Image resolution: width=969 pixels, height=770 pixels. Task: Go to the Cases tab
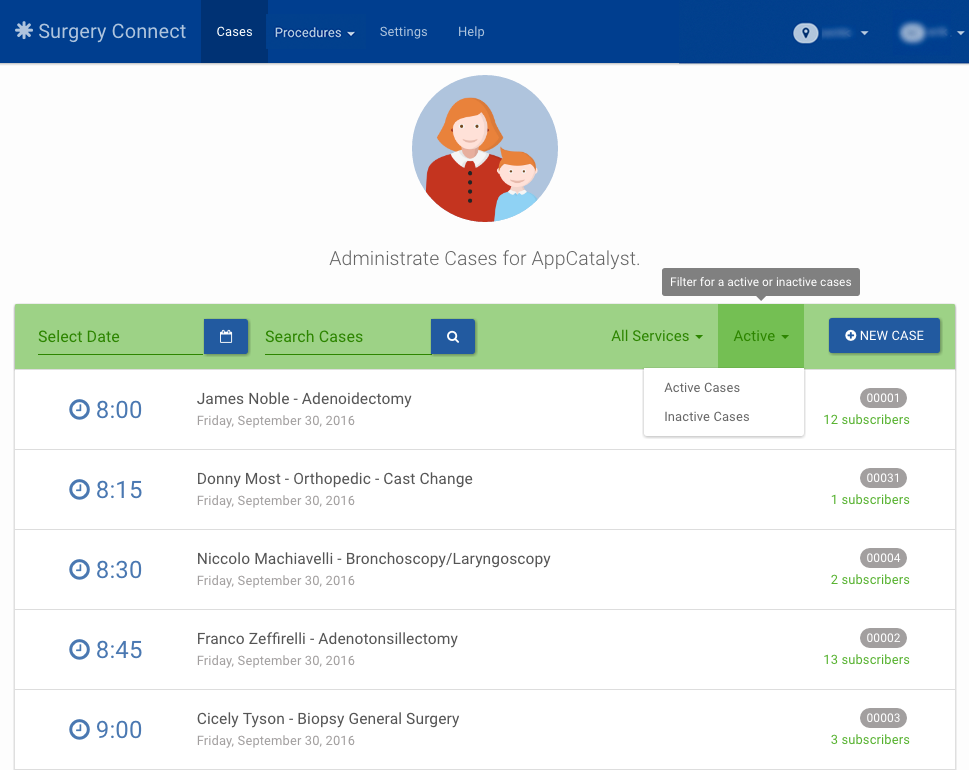coord(234,32)
